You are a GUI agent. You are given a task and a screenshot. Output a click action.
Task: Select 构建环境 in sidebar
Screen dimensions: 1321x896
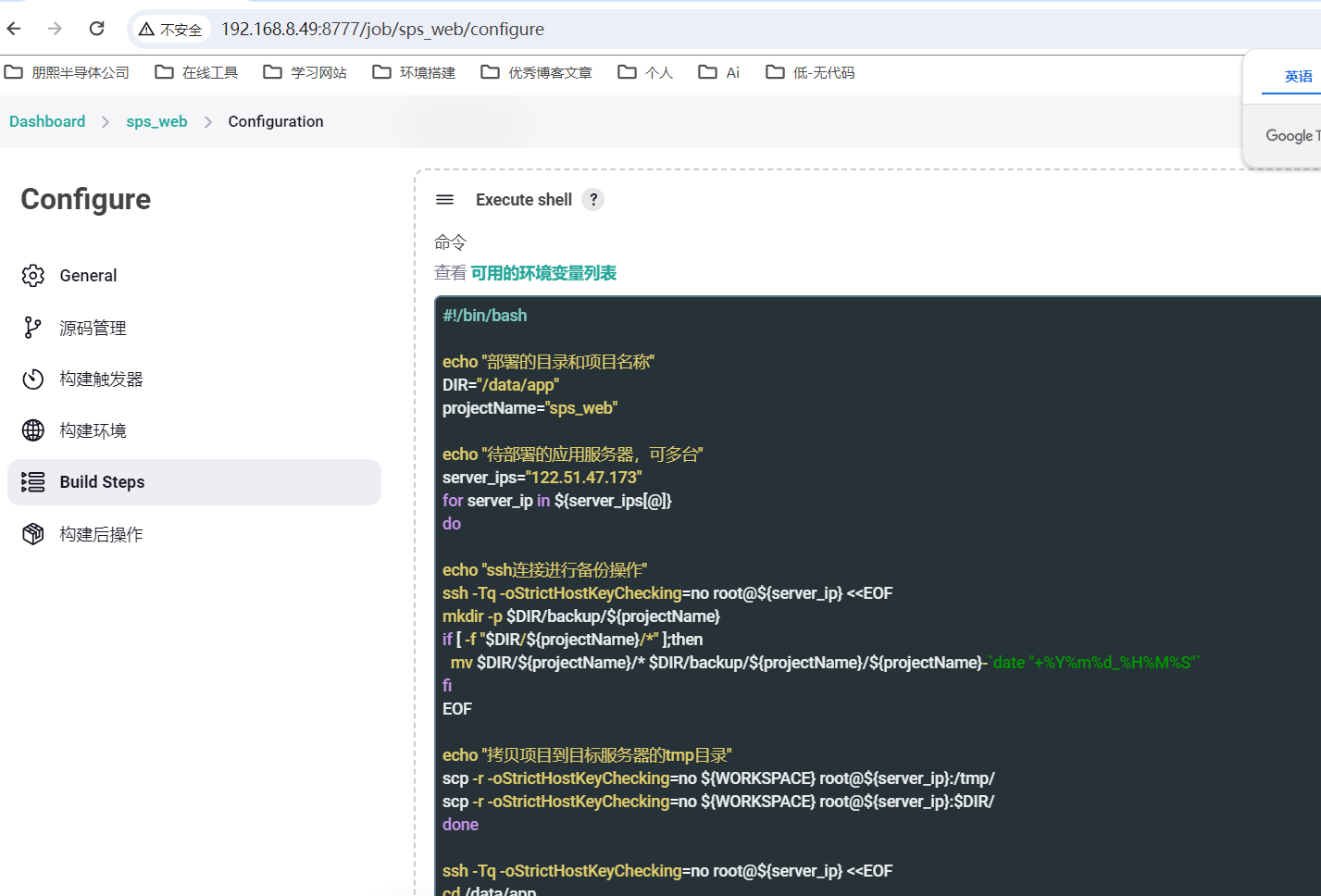coord(194,430)
